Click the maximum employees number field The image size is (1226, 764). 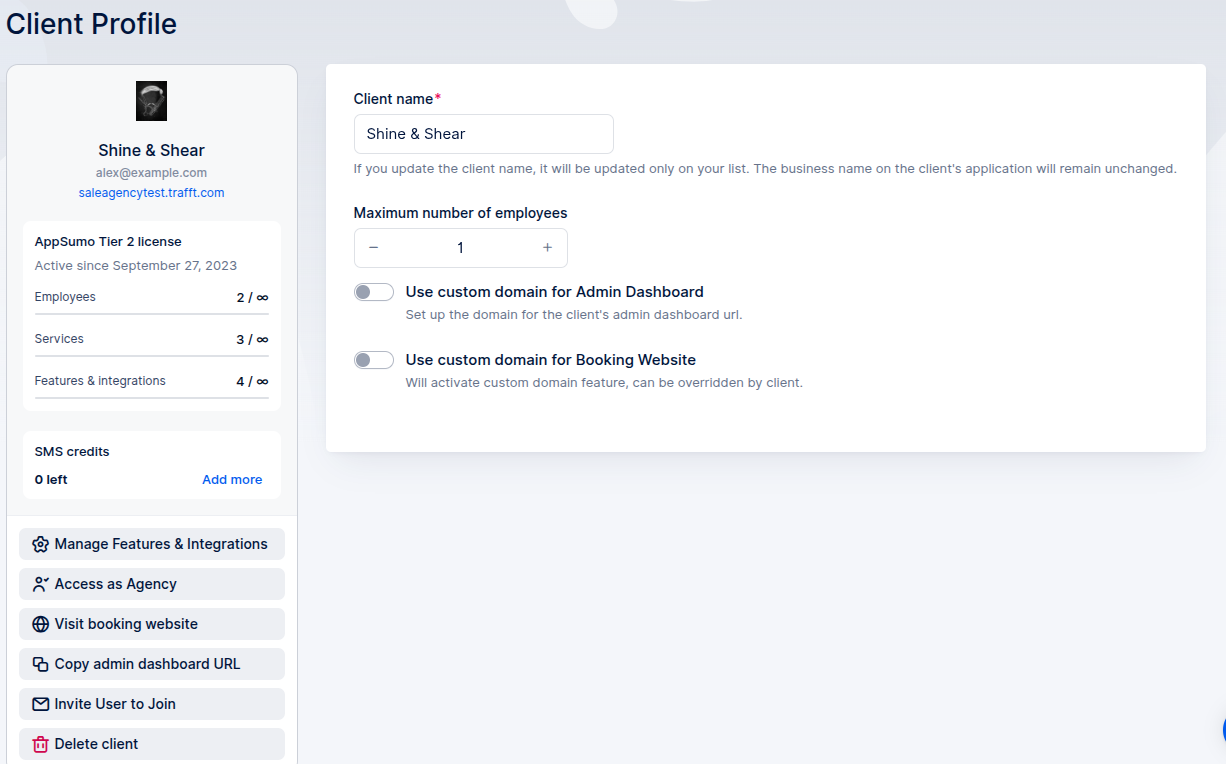tap(460, 248)
